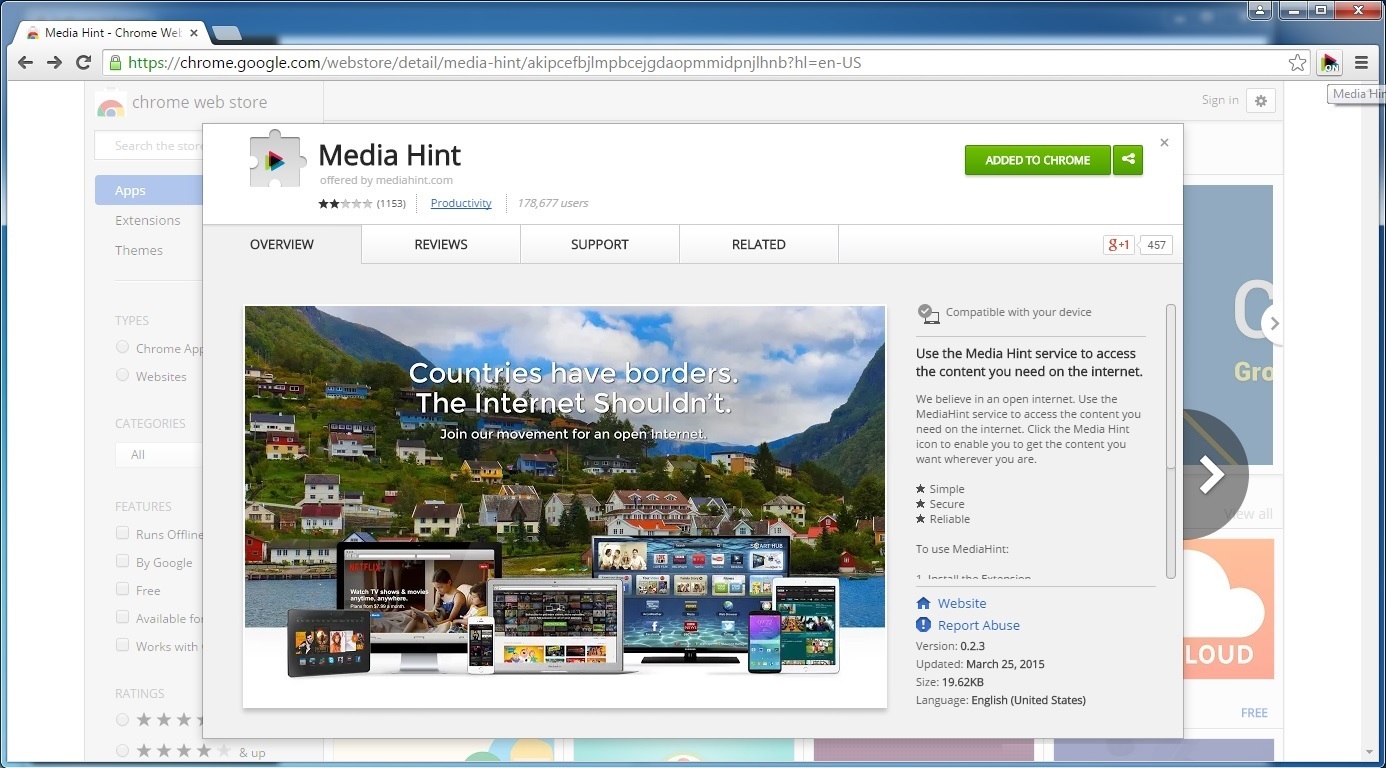Select the five-star rating radio button

tap(122, 719)
